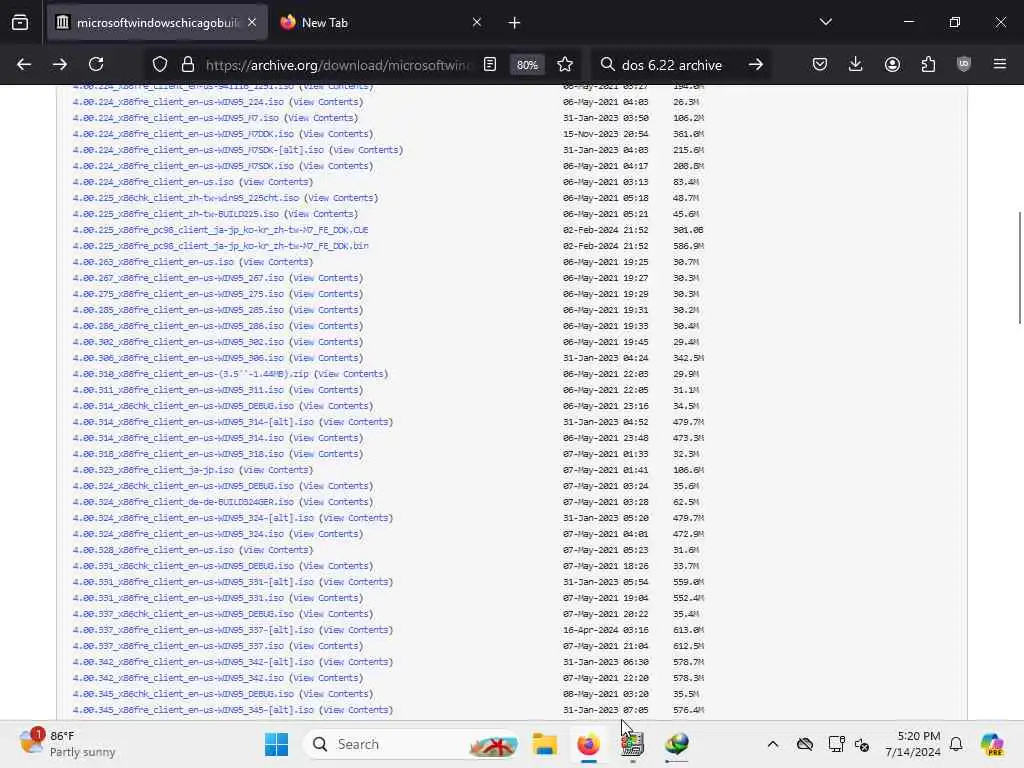Open 4.00.328 client_en-us.iso link
The width and height of the screenshot is (1024, 768).
153,550
